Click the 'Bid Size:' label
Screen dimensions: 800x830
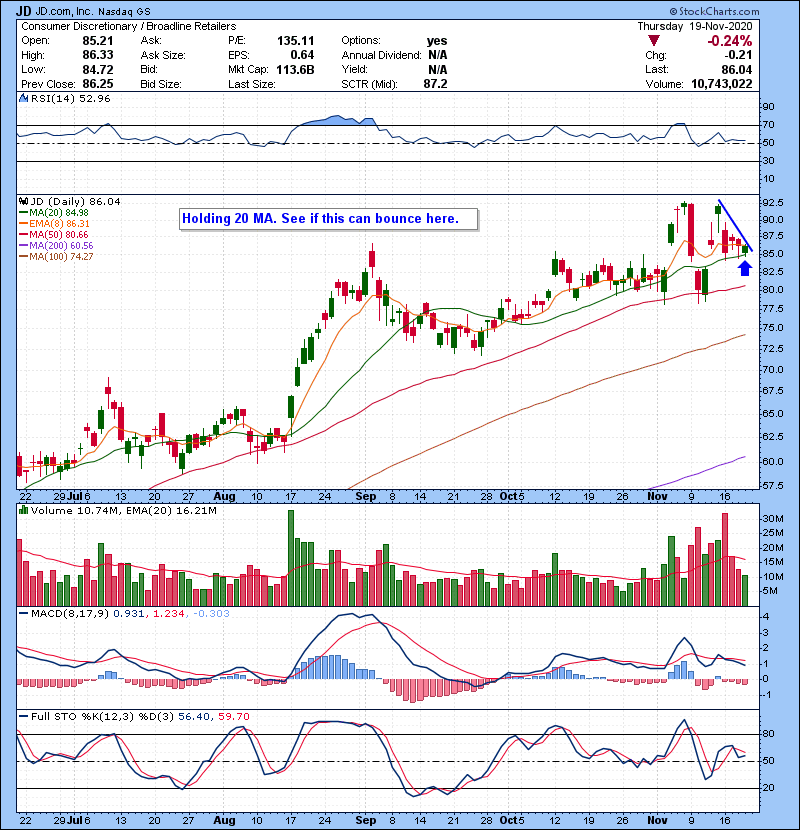pyautogui.click(x=161, y=84)
